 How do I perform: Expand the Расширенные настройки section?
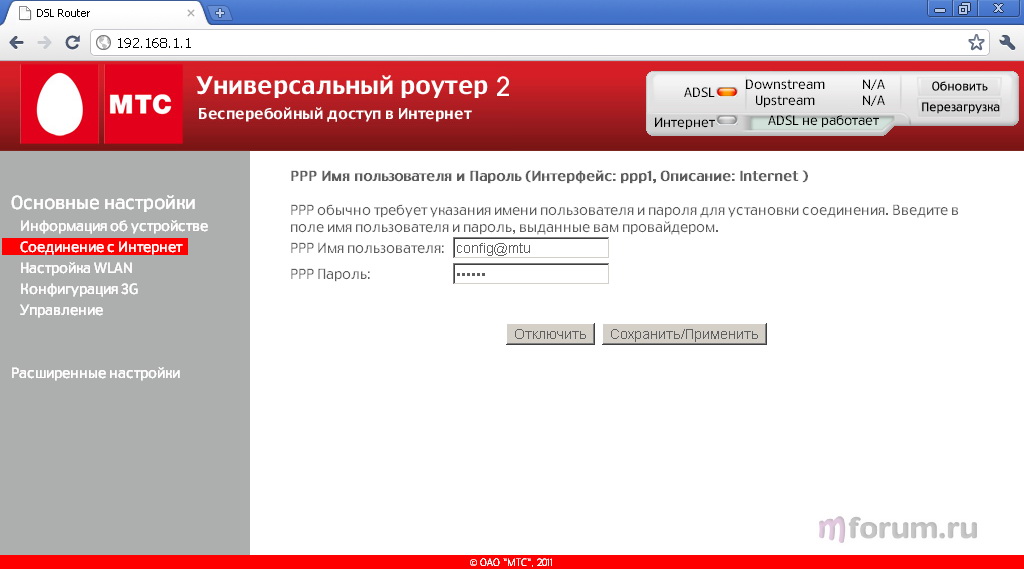[95, 373]
